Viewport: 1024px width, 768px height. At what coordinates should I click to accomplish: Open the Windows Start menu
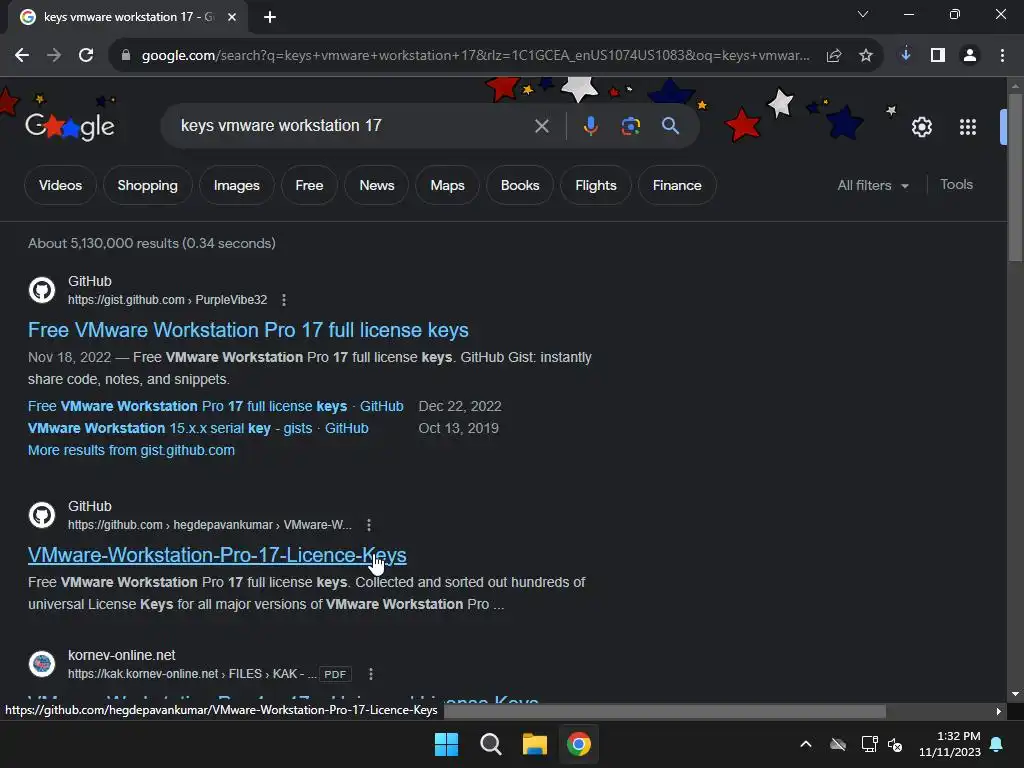pos(447,744)
